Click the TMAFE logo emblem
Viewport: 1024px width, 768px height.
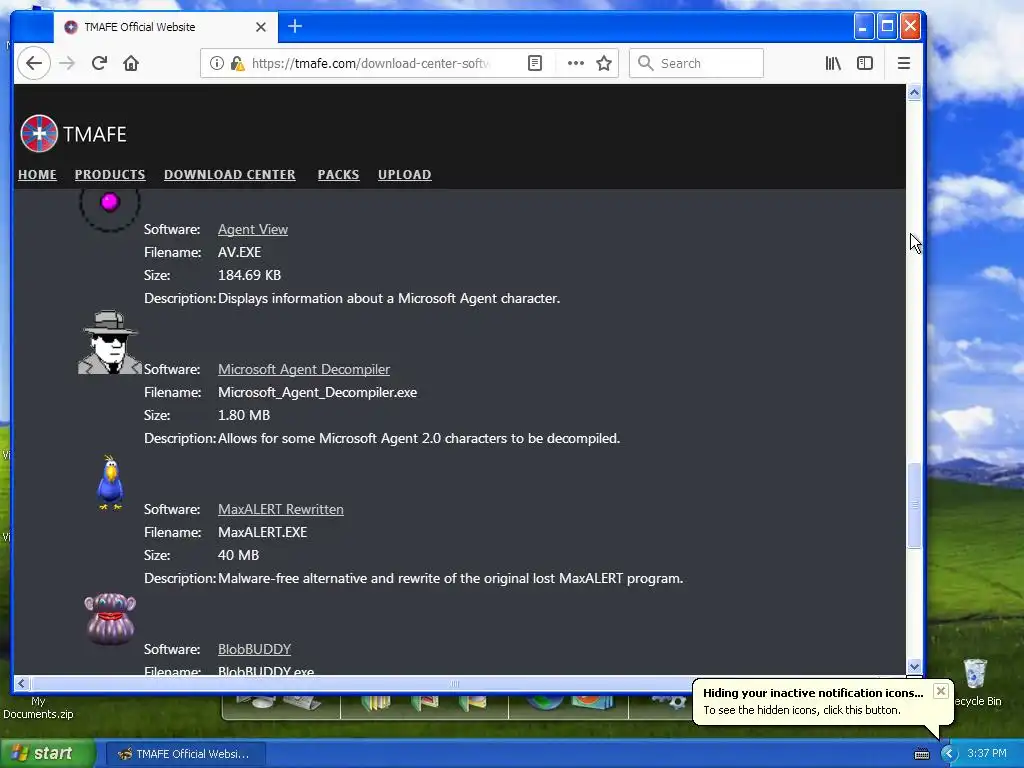(39, 134)
